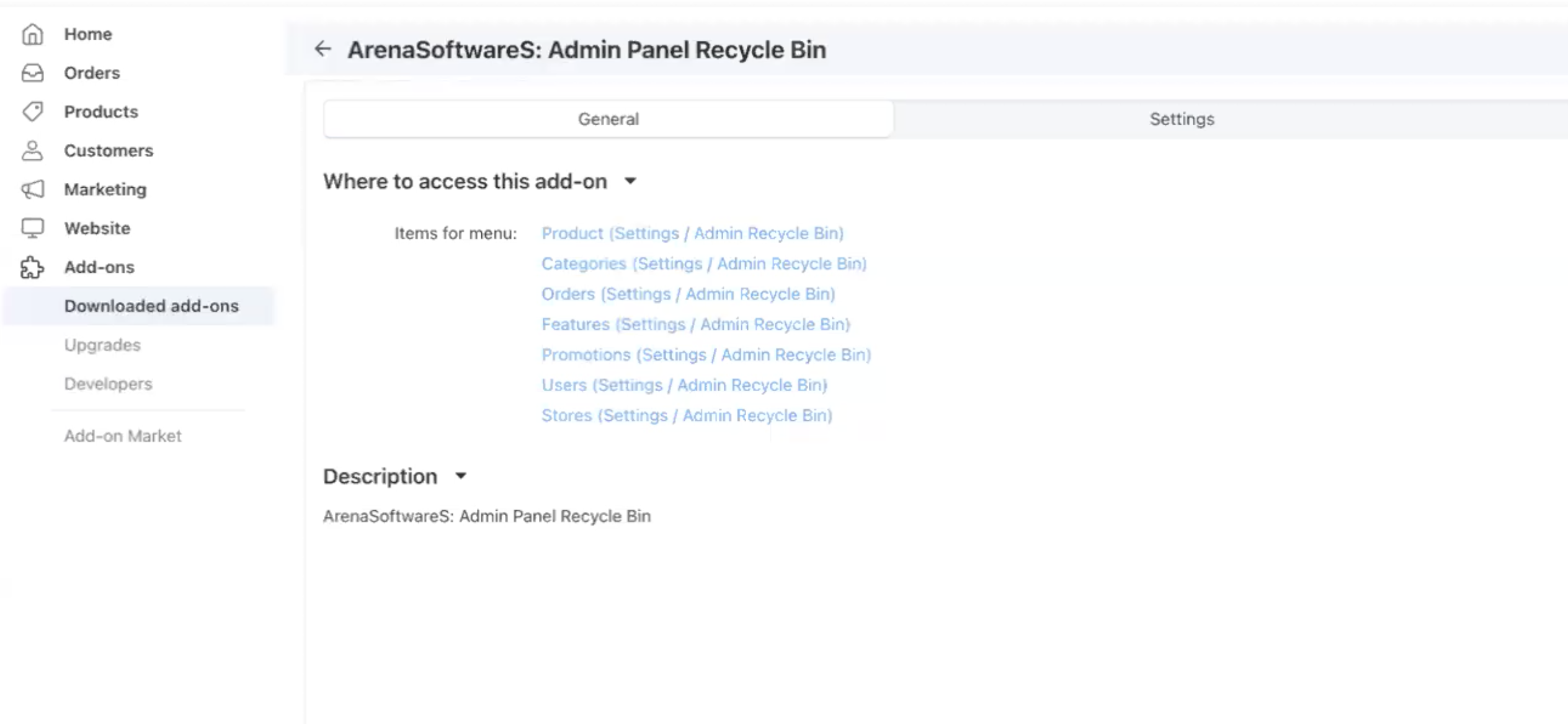
Task: Collapse the 'Where to access this add-on' section
Action: point(630,181)
